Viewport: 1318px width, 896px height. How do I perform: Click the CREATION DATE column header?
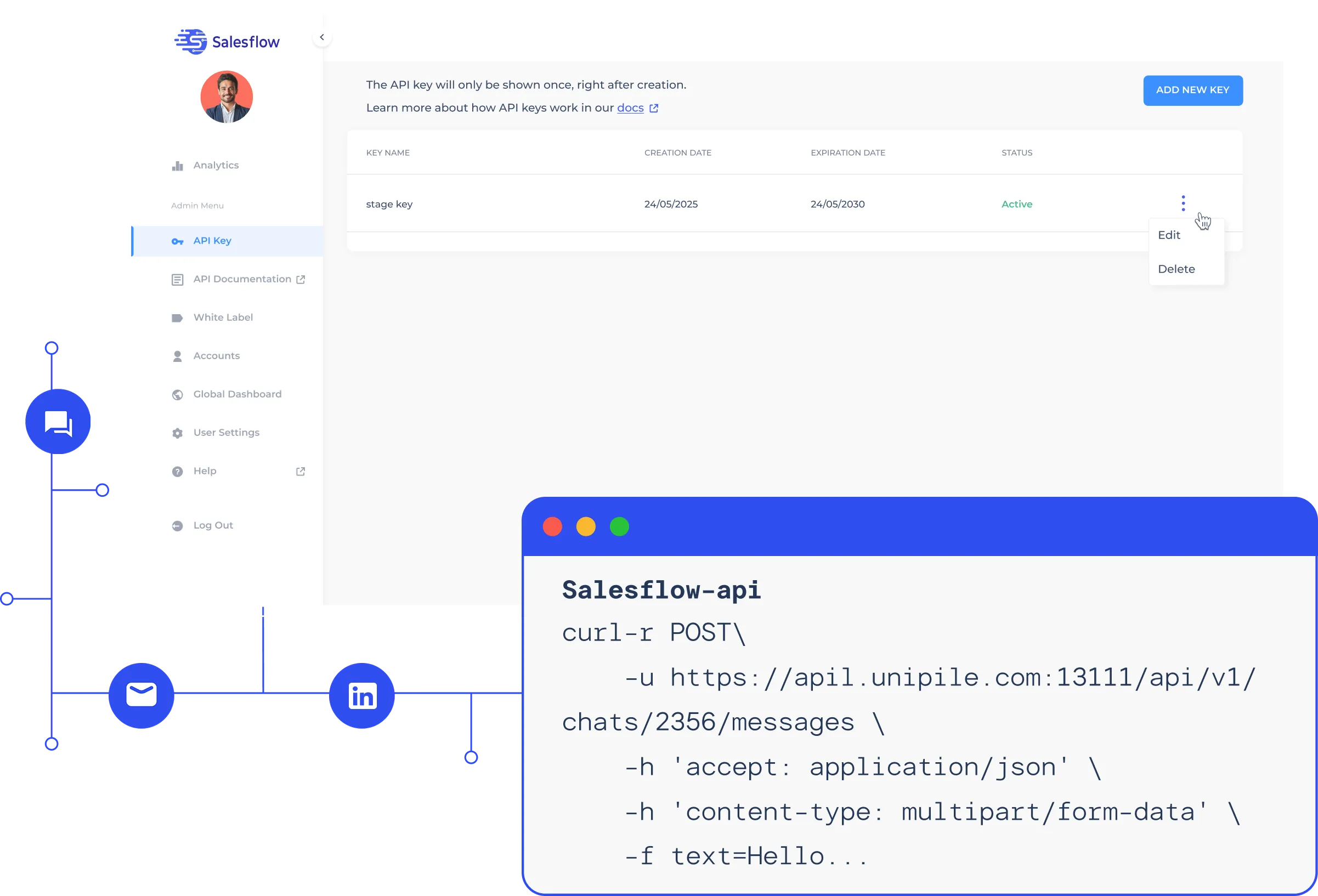pyautogui.click(x=678, y=152)
